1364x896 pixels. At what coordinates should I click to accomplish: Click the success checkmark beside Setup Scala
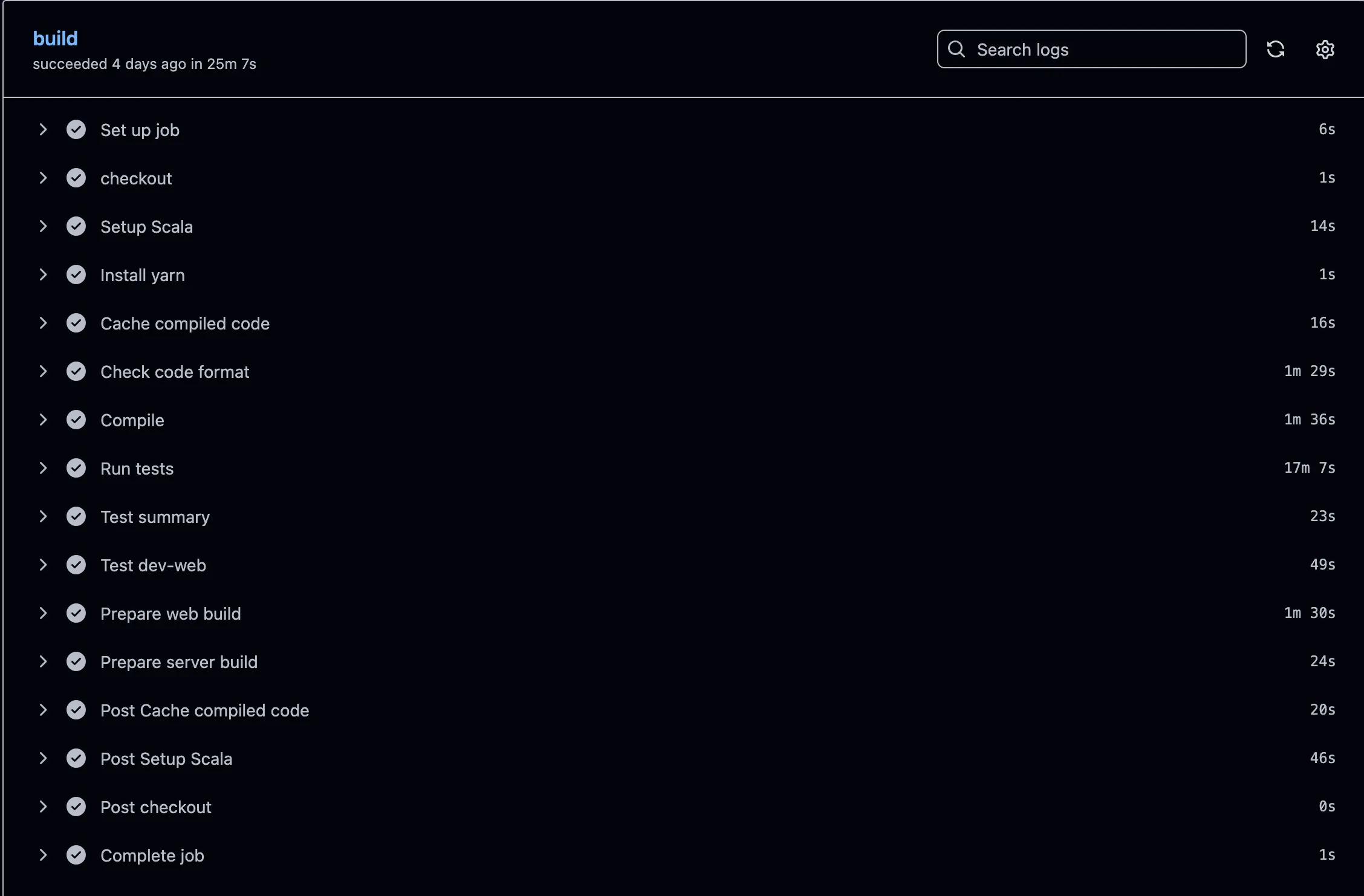click(76, 226)
